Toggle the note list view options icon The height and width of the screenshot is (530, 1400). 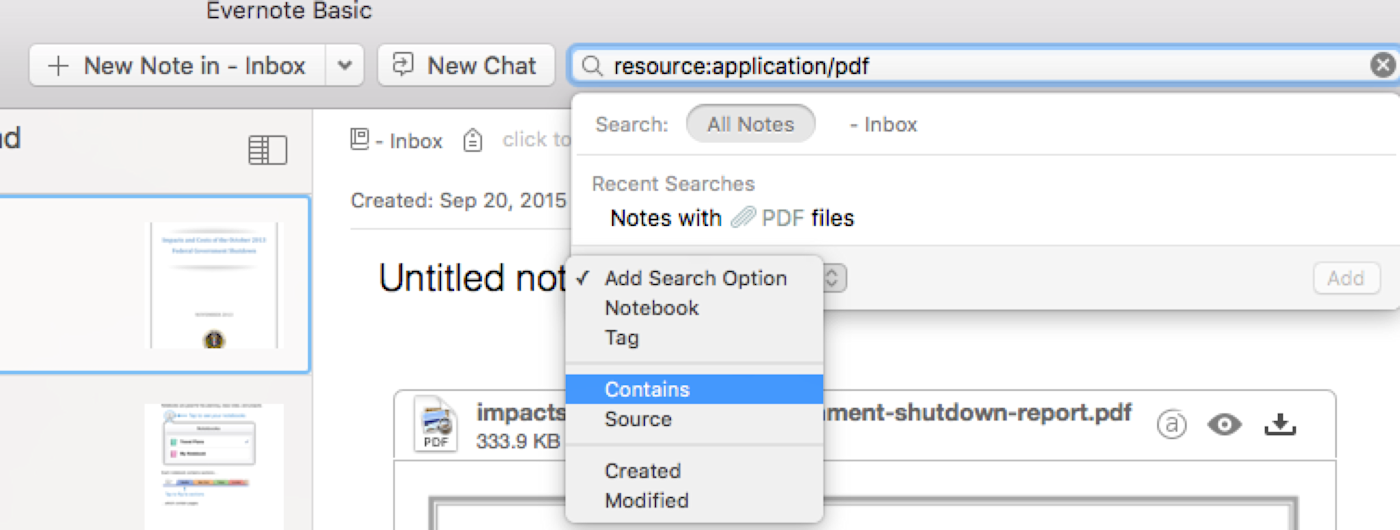[267, 150]
